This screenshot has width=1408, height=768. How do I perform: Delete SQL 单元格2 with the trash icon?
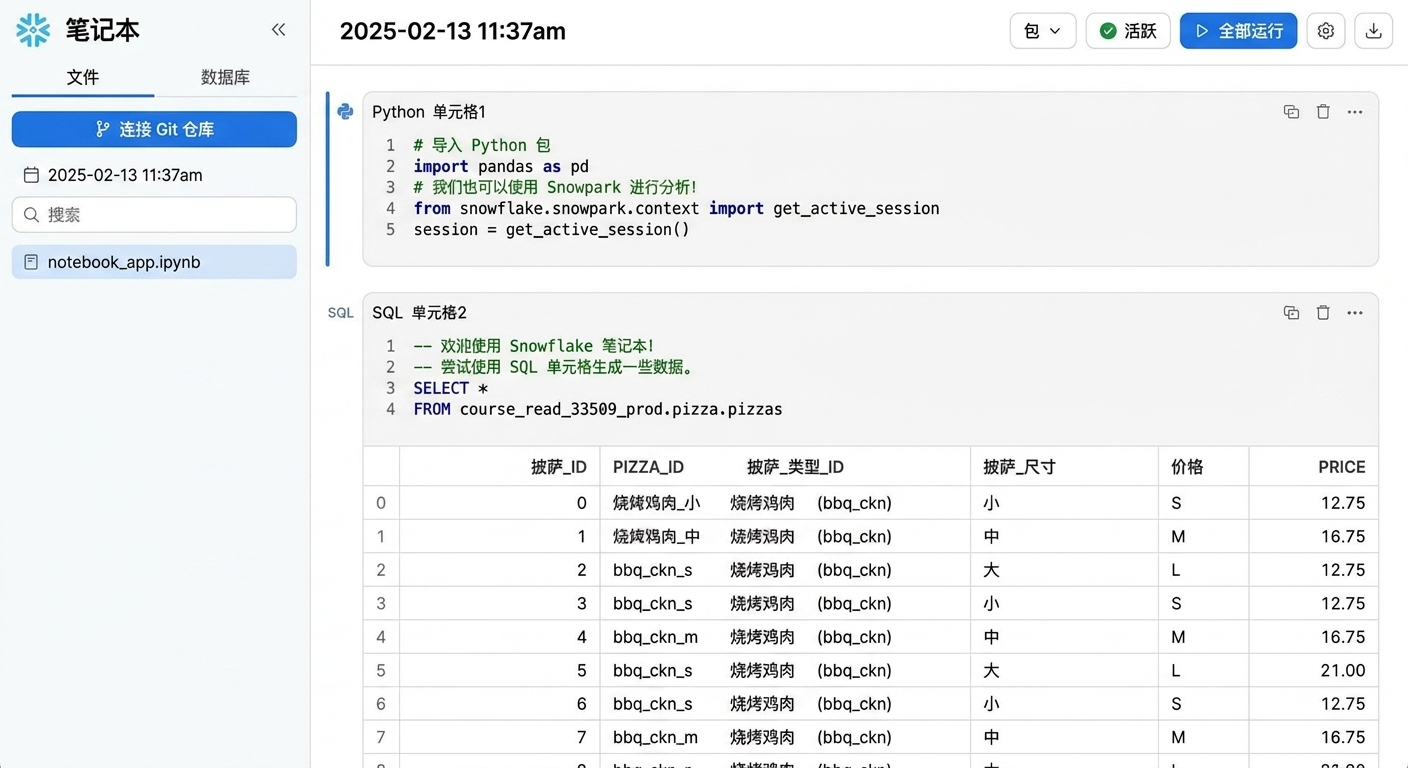point(1323,313)
